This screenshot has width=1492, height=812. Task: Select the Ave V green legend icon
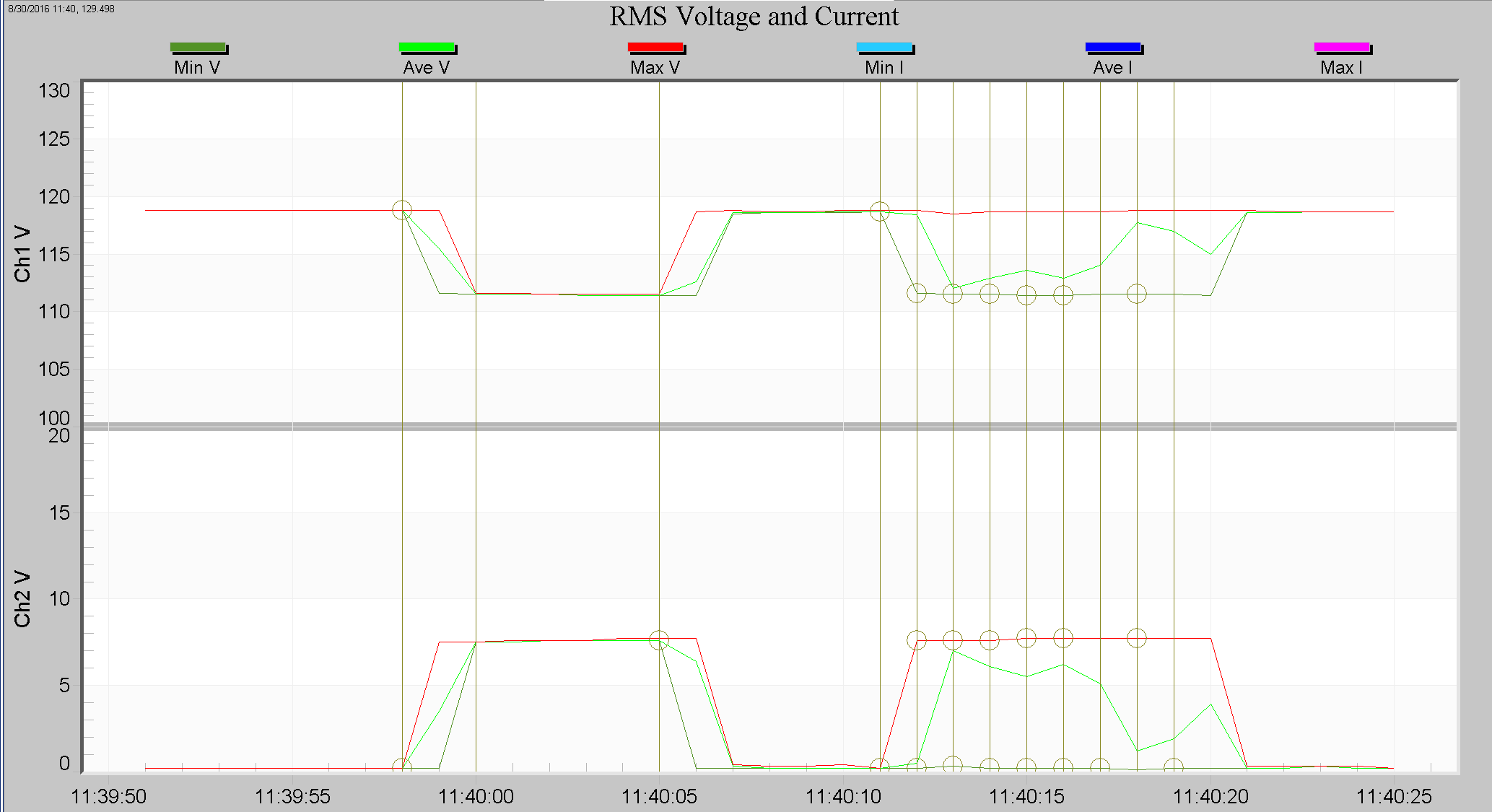[427, 46]
